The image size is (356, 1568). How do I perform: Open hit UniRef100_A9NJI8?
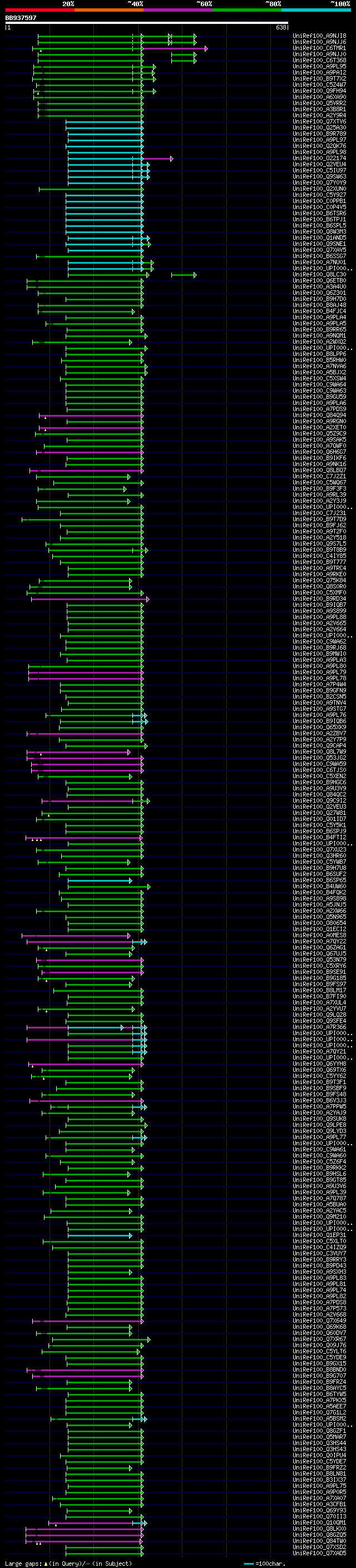[319, 36]
